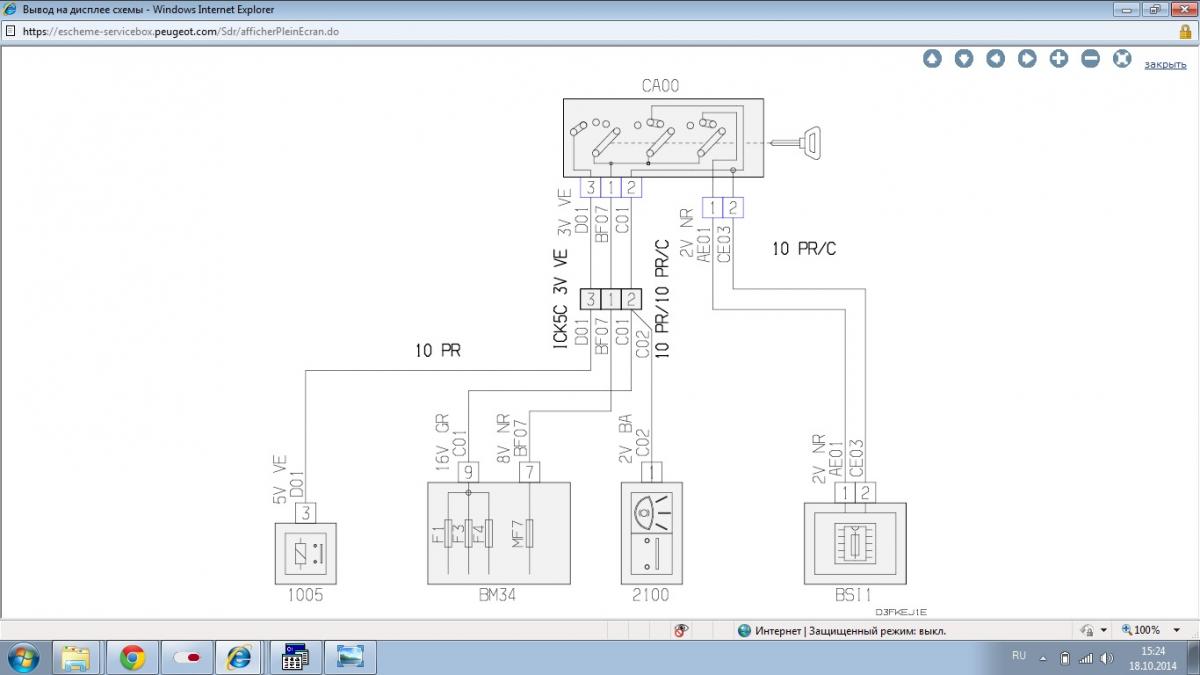This screenshot has width=1200, height=675.
Task: Zoom out using the minus icon
Action: click(x=1091, y=59)
